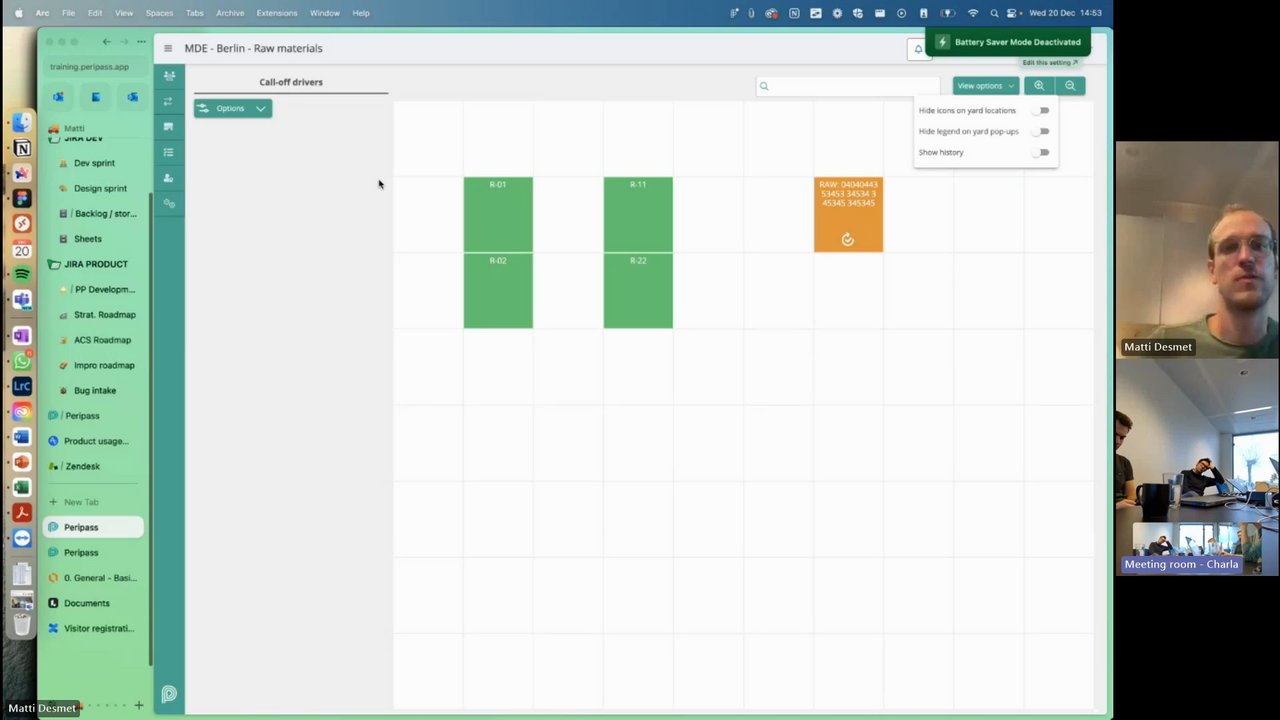Open the Visitor registrati... tab
The width and height of the screenshot is (1280, 720).
pos(94,628)
